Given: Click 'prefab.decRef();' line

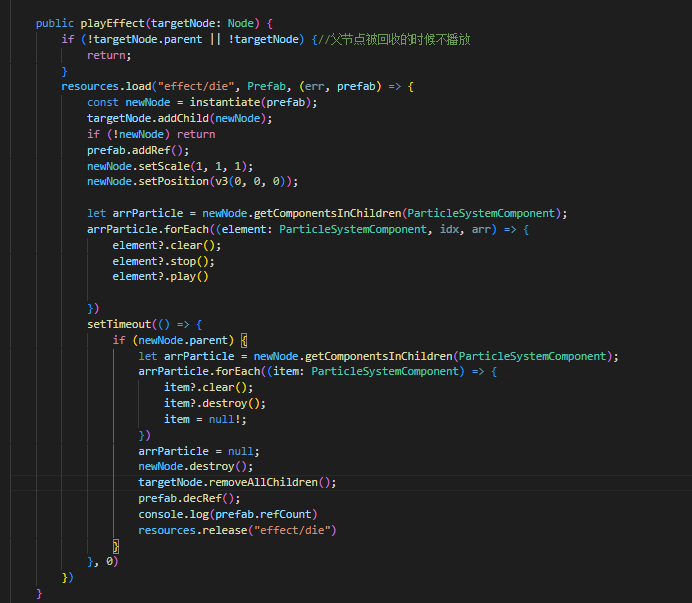Looking at the screenshot, I should (189, 498).
